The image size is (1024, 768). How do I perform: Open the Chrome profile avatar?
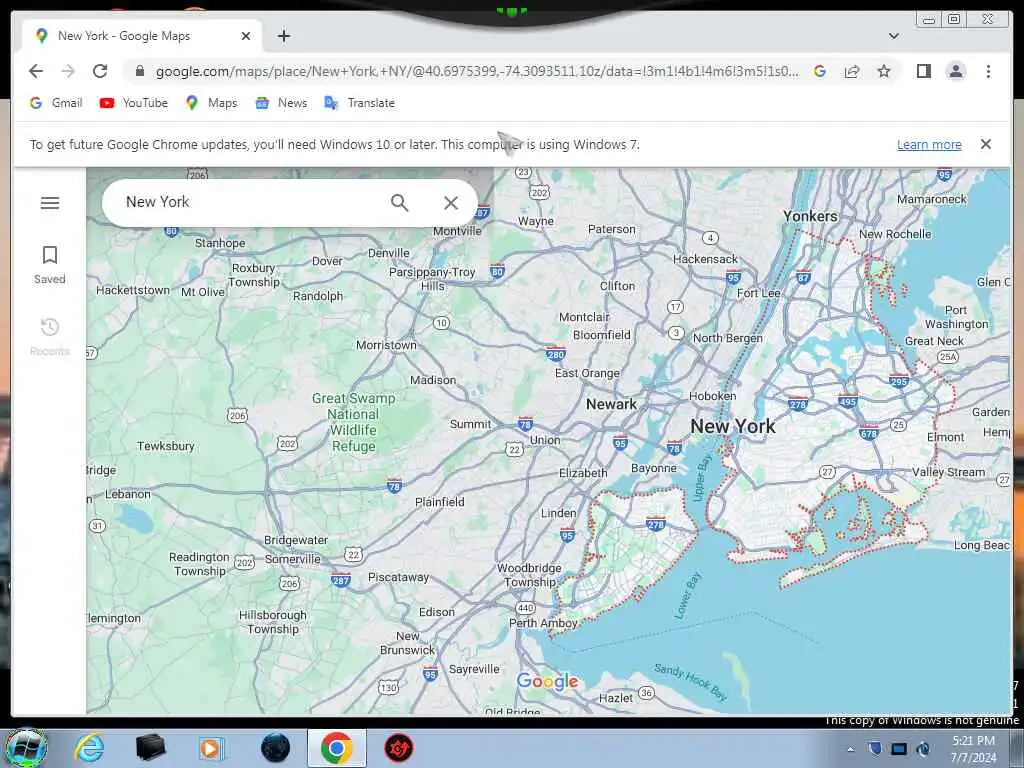[955, 71]
